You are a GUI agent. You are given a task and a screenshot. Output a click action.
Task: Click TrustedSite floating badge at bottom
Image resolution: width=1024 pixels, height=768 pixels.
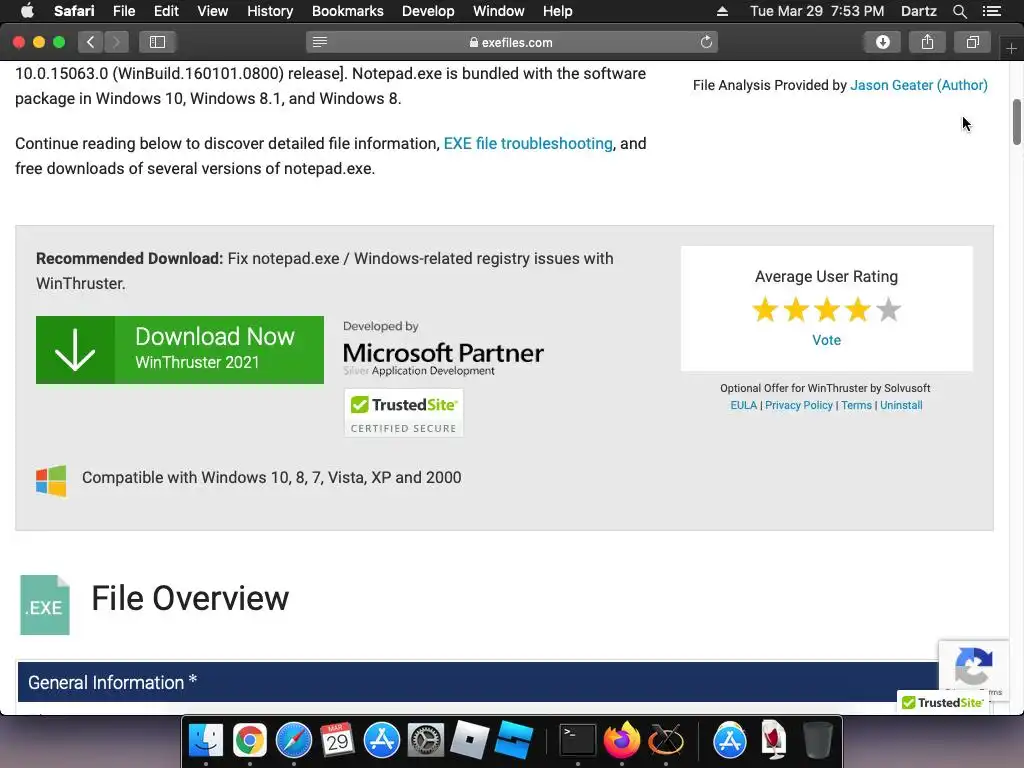(942, 703)
